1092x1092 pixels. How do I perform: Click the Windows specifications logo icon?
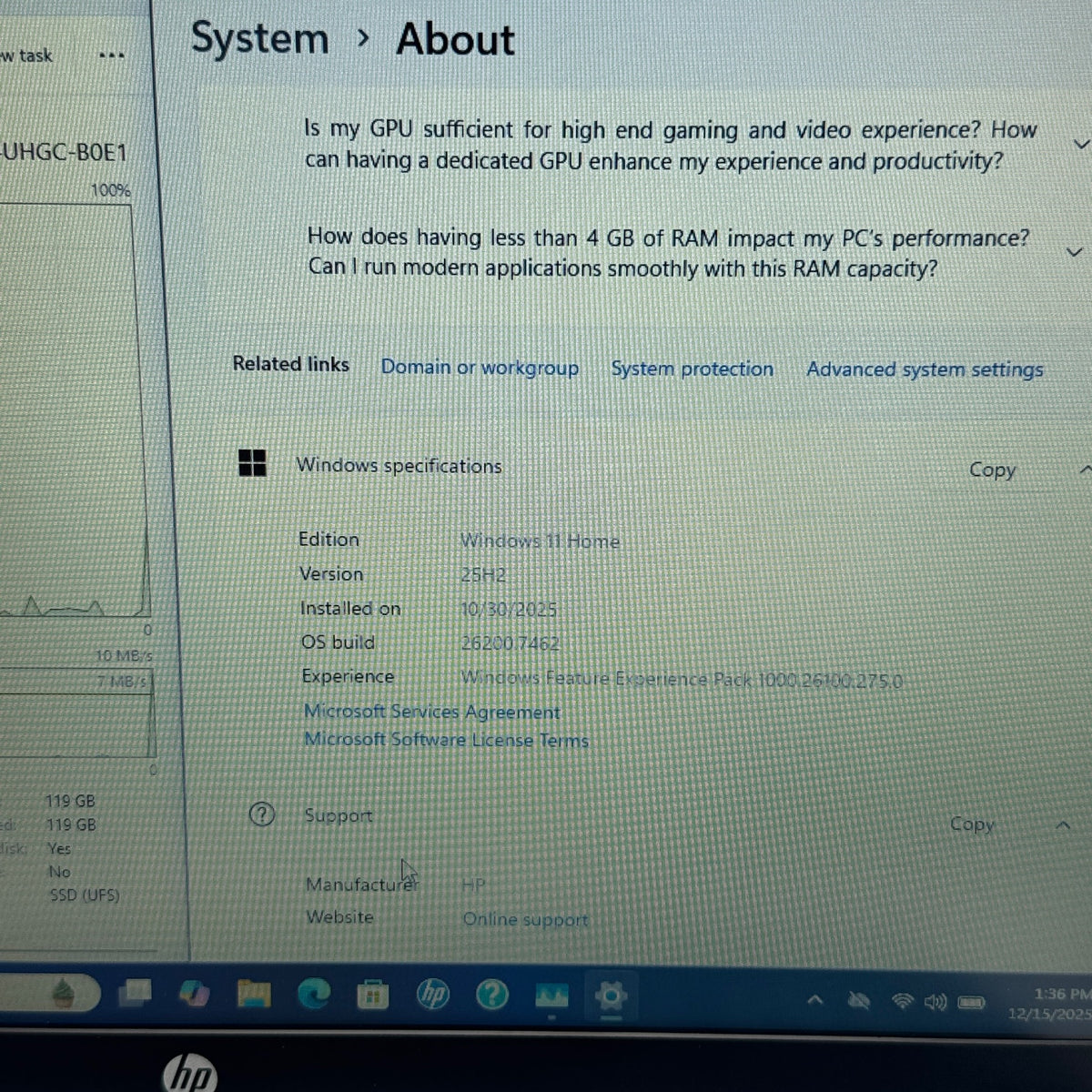point(252,462)
